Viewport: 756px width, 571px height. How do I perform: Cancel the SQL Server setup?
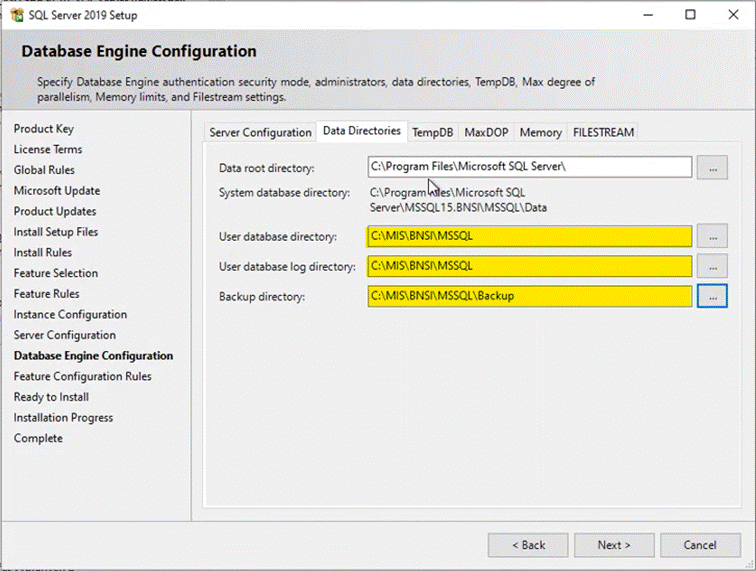tap(700, 545)
